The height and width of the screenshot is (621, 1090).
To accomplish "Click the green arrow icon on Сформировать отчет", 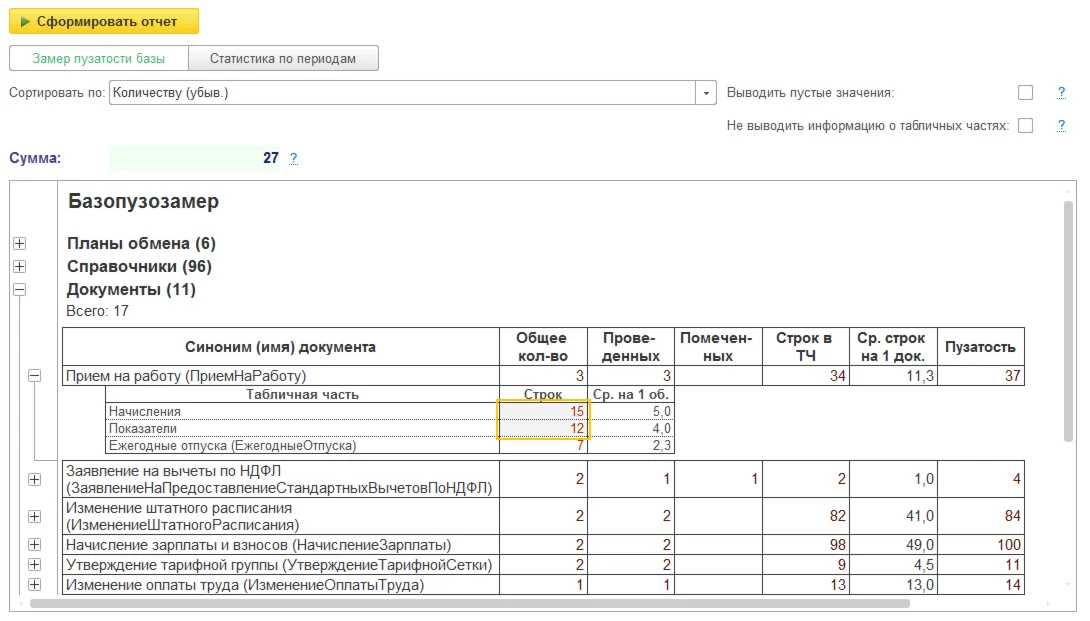I will coord(25,20).
